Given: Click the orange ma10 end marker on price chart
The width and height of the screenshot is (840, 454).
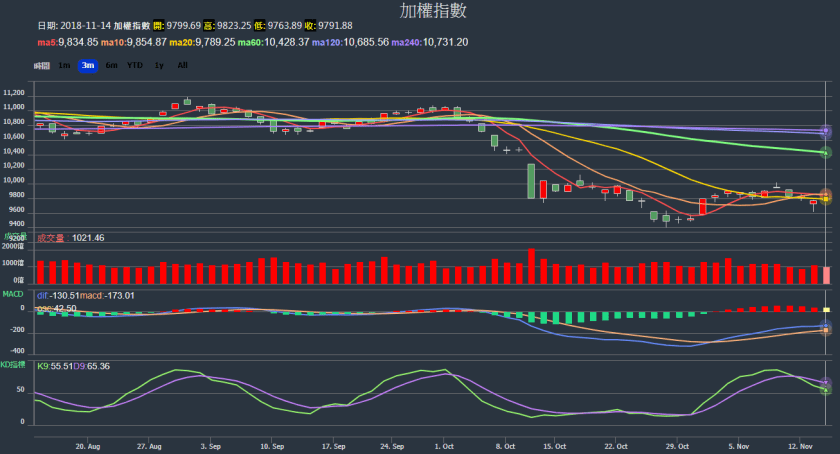Looking at the screenshot, I should (x=826, y=195).
